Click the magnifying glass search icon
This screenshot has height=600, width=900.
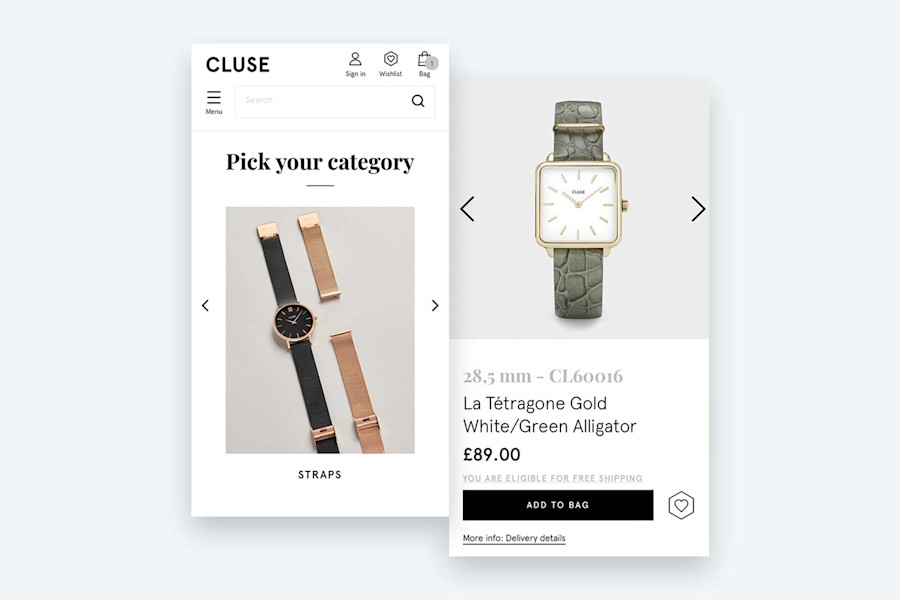[x=418, y=101]
